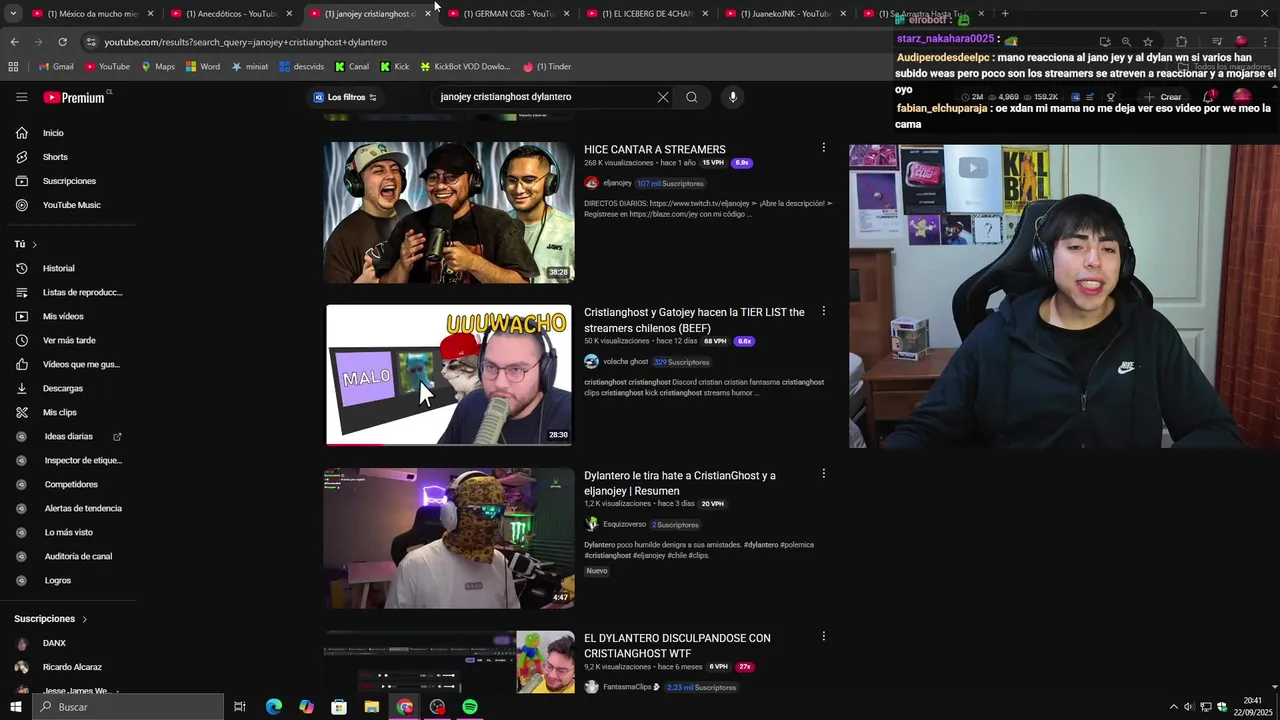Play HICE CANTAR A STREAMERS thumbnail

[x=448, y=212]
